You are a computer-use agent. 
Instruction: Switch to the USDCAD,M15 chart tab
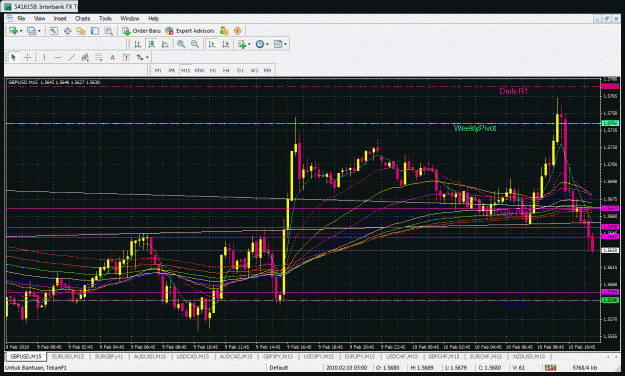tap(193, 356)
